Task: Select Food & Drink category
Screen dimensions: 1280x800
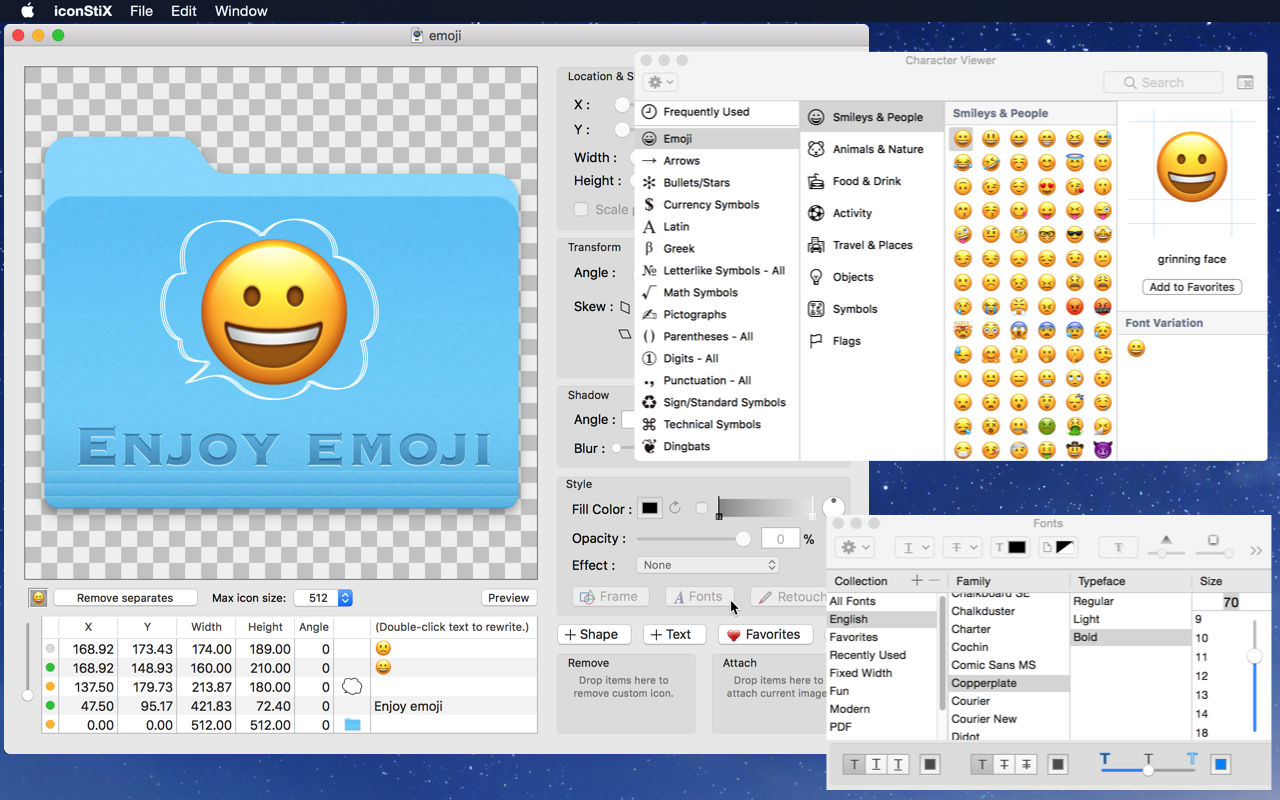Action: click(x=872, y=181)
